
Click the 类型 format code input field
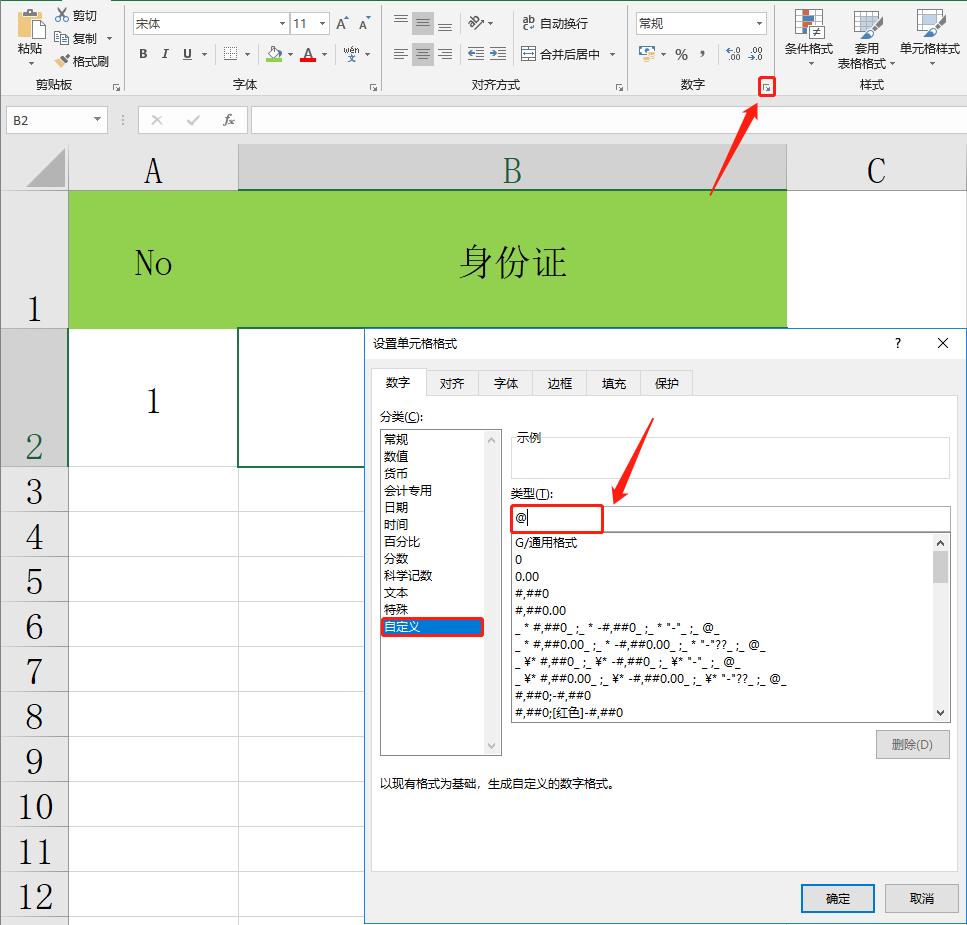pyautogui.click(x=730, y=518)
